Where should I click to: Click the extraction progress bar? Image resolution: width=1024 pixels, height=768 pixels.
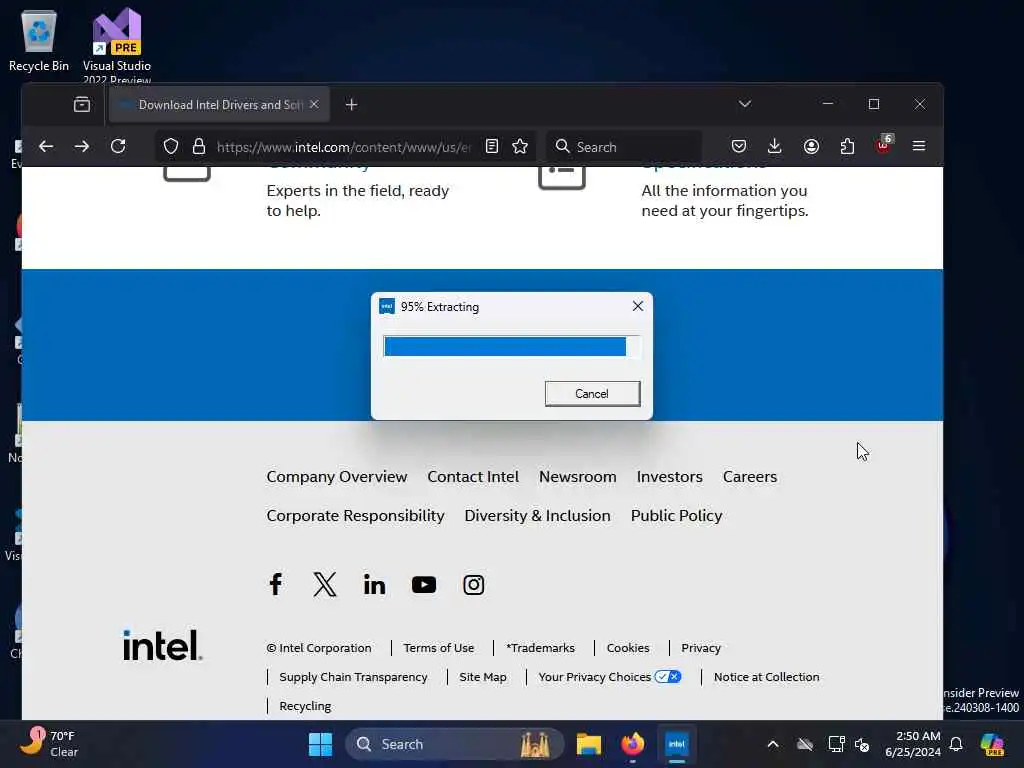pyautogui.click(x=511, y=346)
